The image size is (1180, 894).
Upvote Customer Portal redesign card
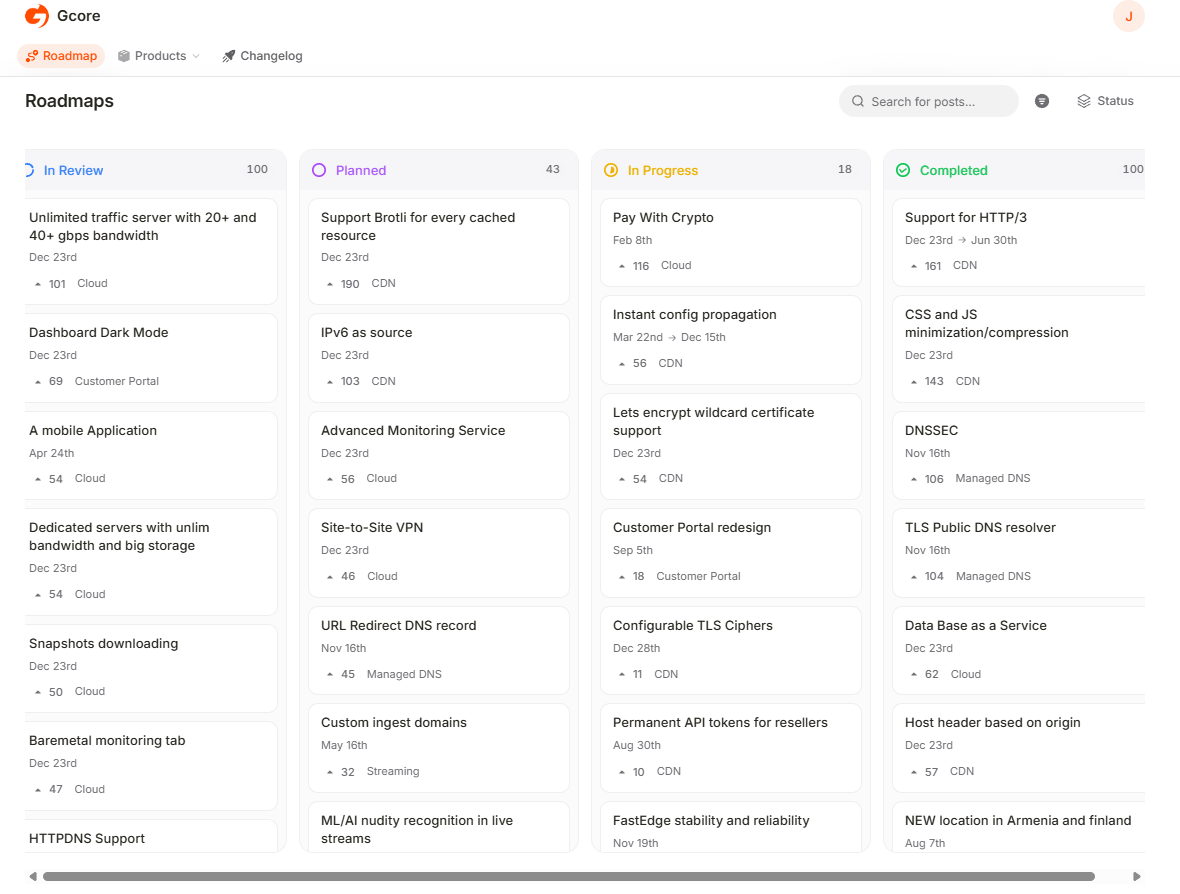tap(631, 576)
